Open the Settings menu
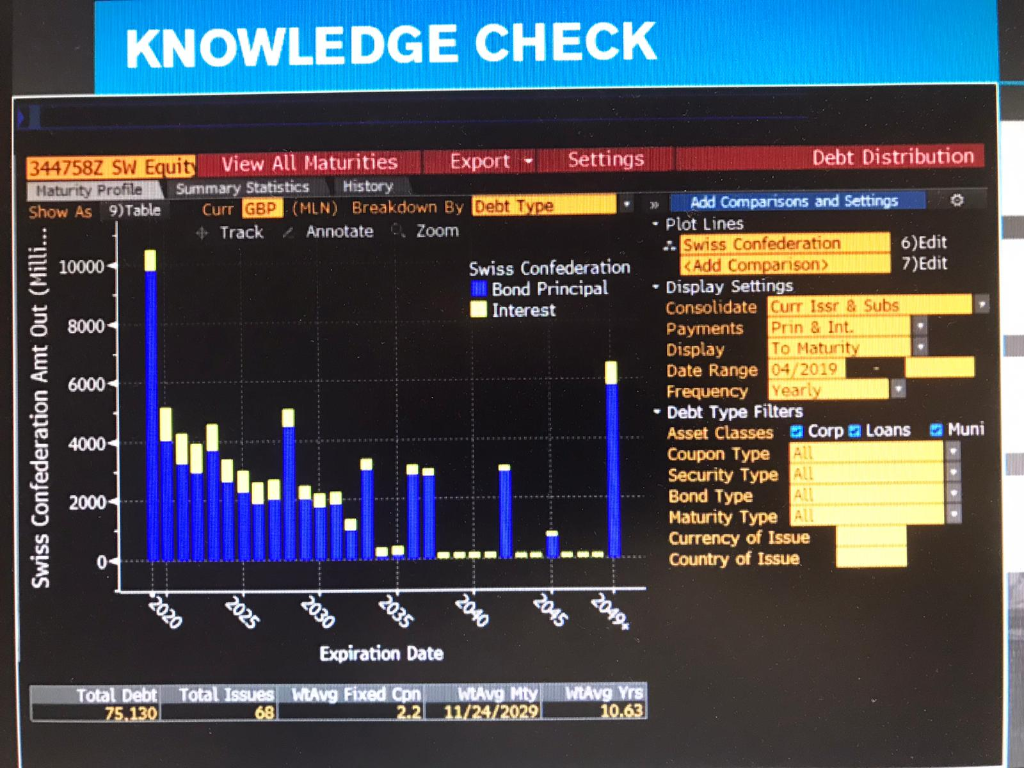This screenshot has height=768, width=1024. point(605,159)
